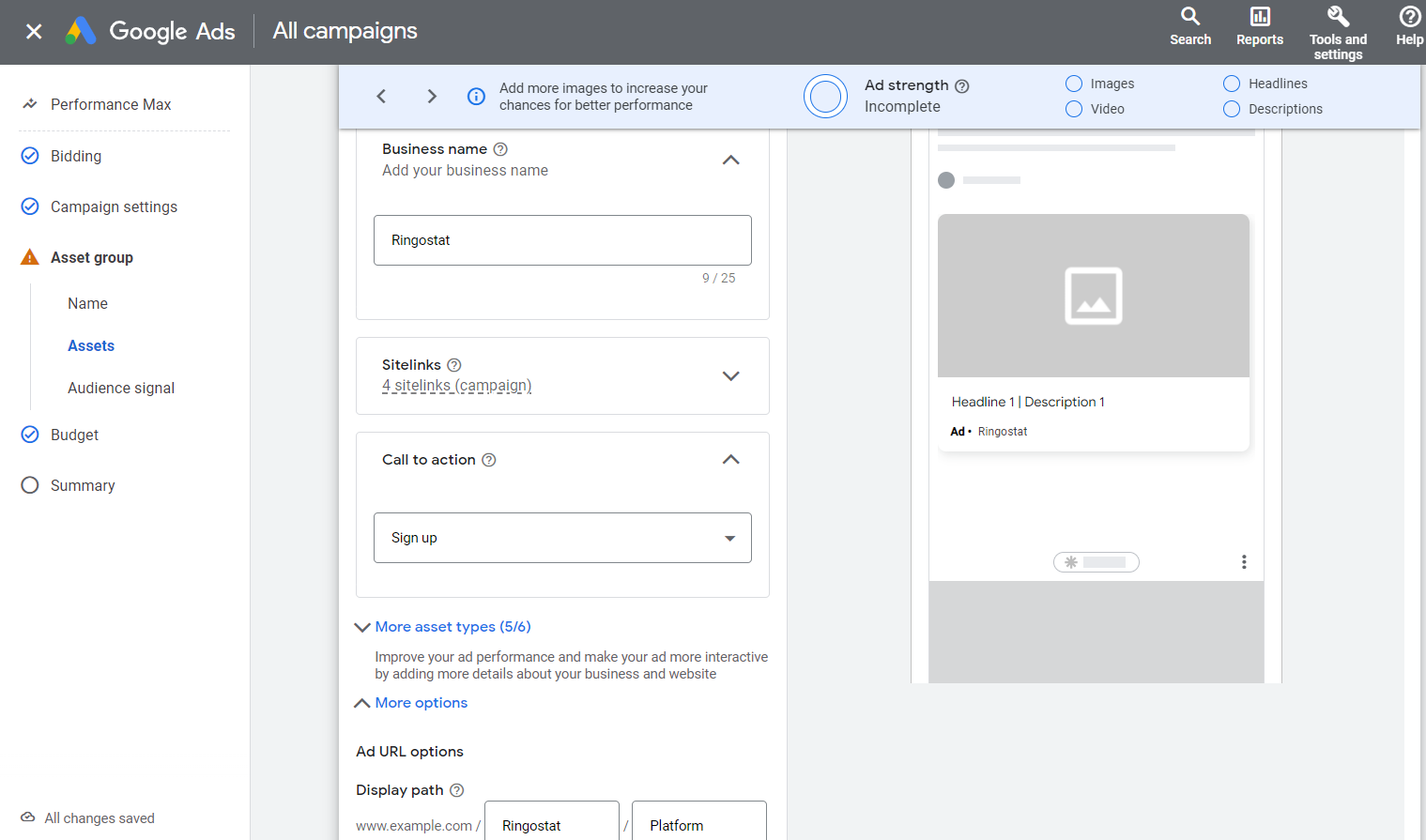The width and height of the screenshot is (1426, 840).
Task: Click All changes saved status text
Action: coord(100,818)
